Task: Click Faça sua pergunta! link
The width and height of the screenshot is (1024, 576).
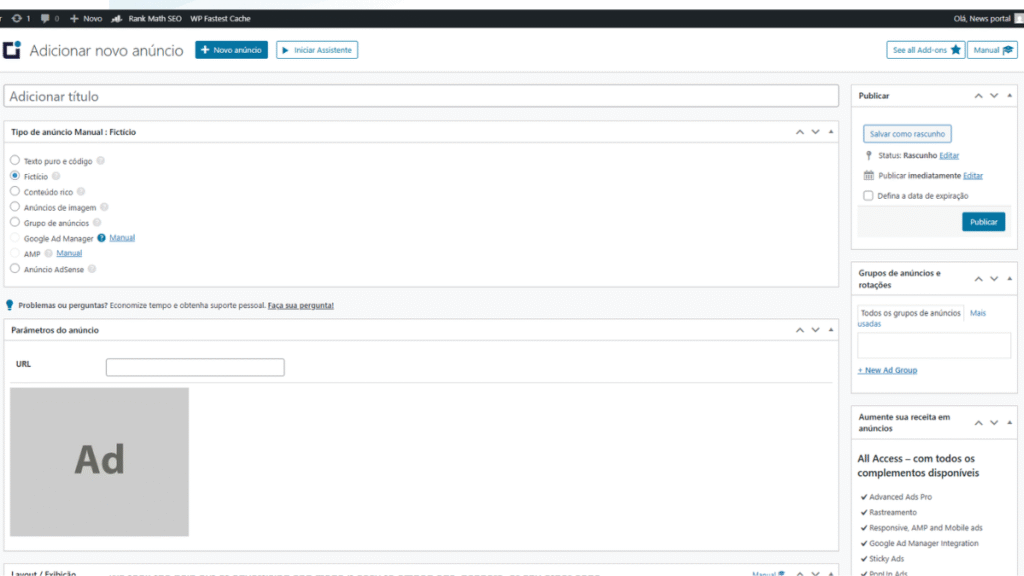Action: pos(300,305)
